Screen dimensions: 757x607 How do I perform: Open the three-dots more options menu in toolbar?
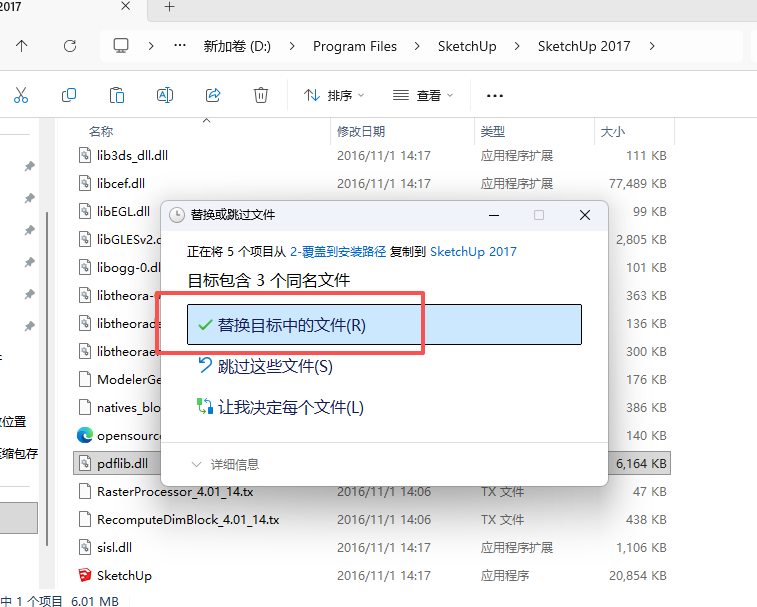[x=495, y=96]
